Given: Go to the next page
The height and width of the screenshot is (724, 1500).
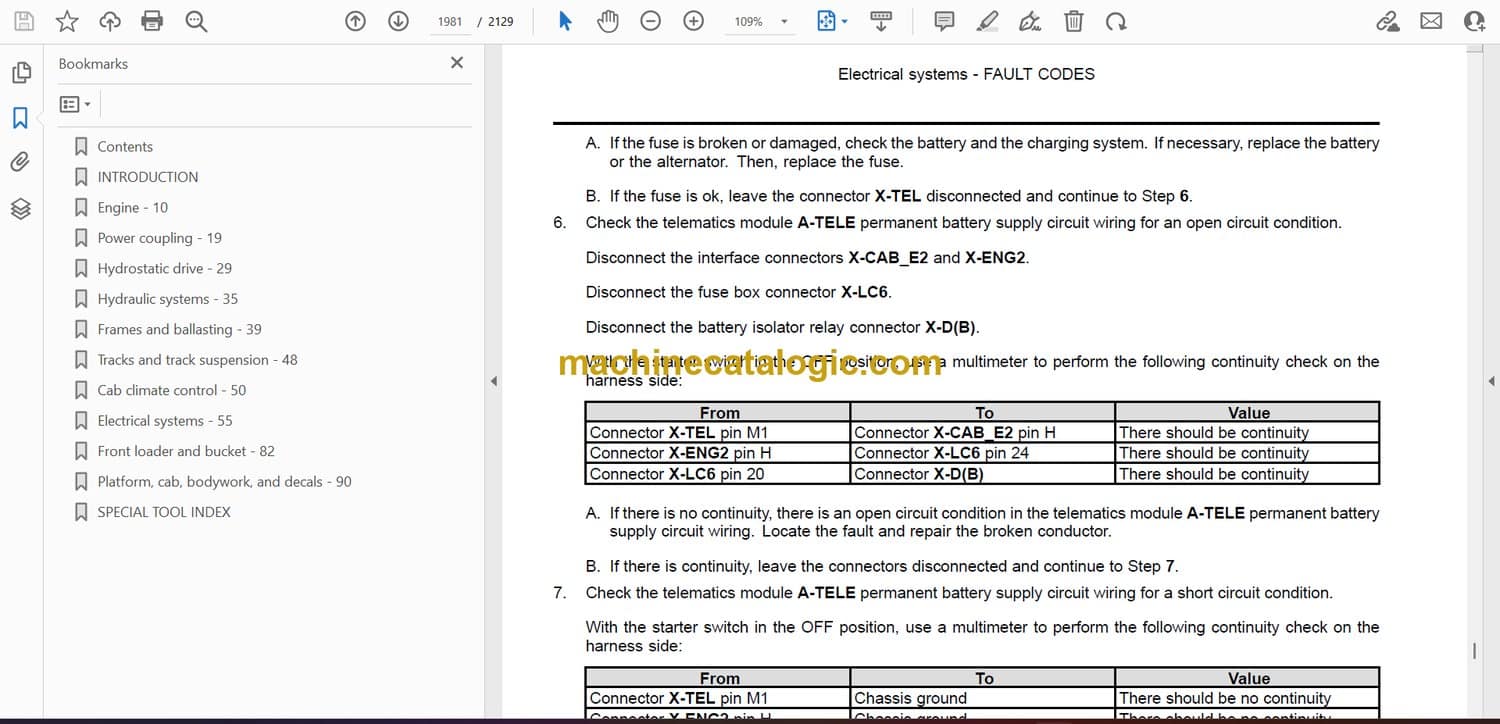Looking at the screenshot, I should [x=398, y=21].
